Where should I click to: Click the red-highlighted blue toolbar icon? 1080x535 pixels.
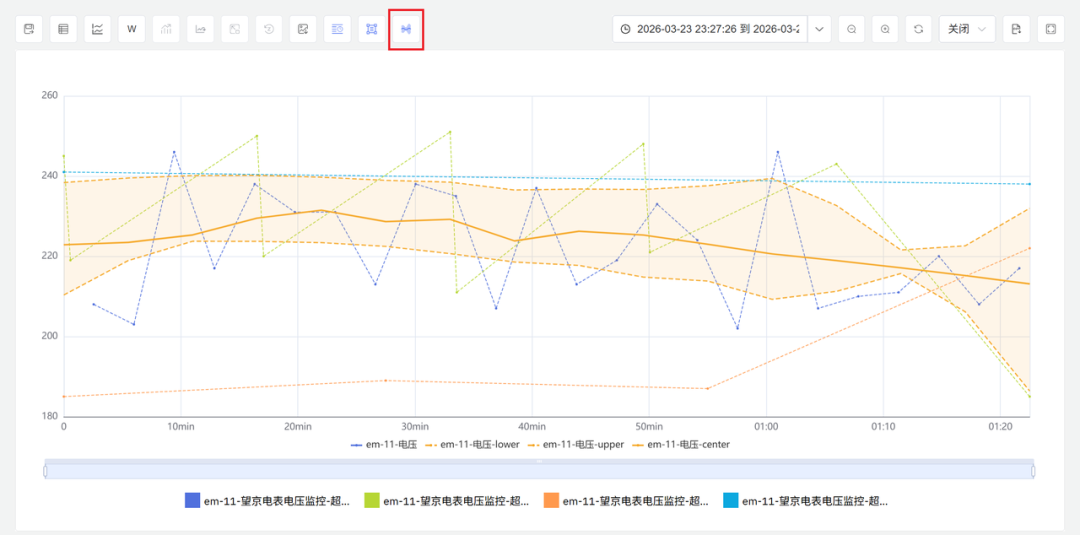[x=406, y=29]
